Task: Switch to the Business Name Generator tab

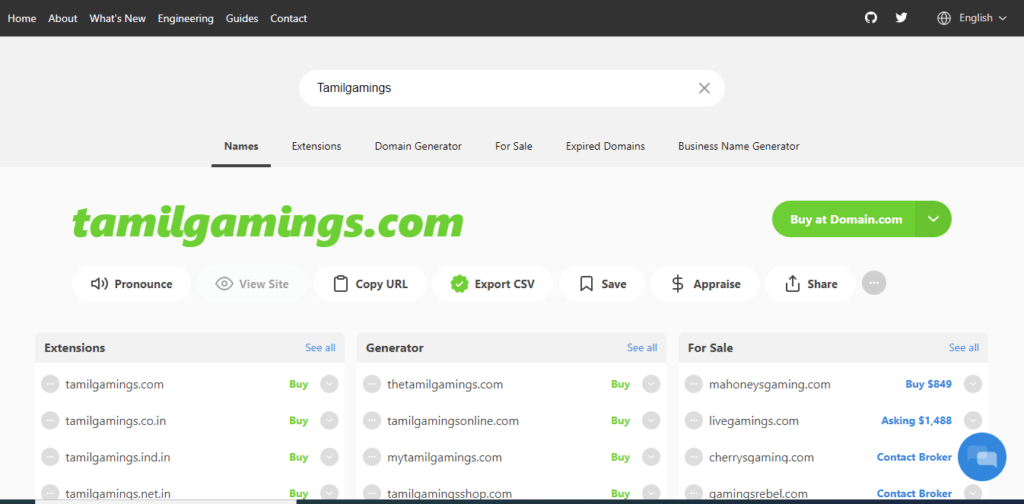Action: pos(739,146)
